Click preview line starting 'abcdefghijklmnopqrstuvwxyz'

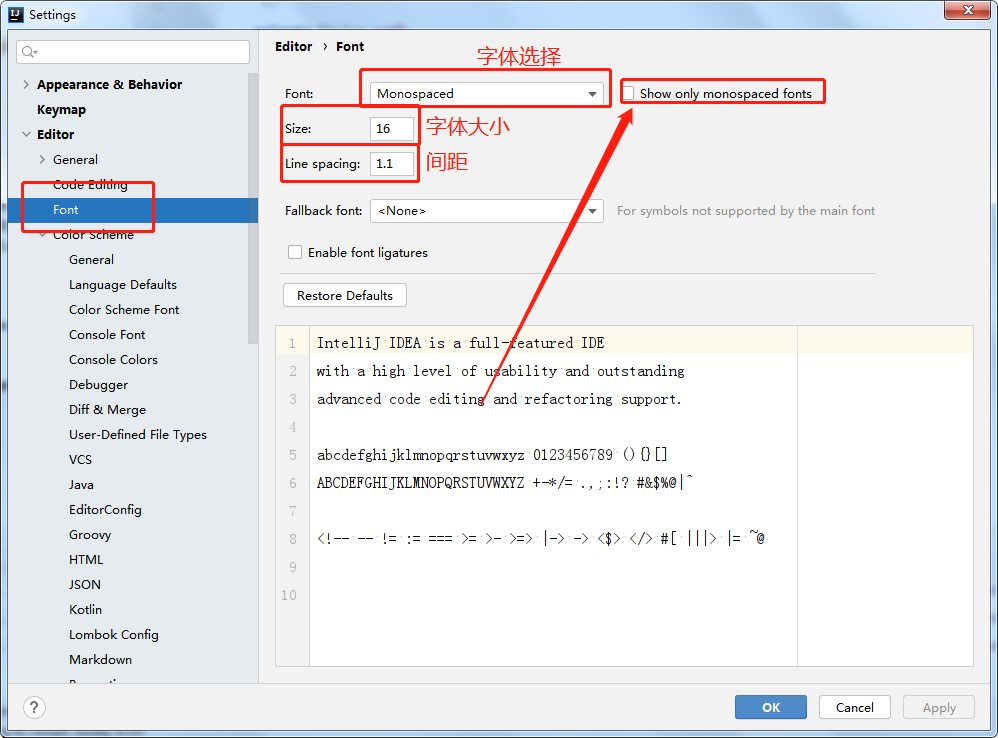pyautogui.click(x=493, y=455)
